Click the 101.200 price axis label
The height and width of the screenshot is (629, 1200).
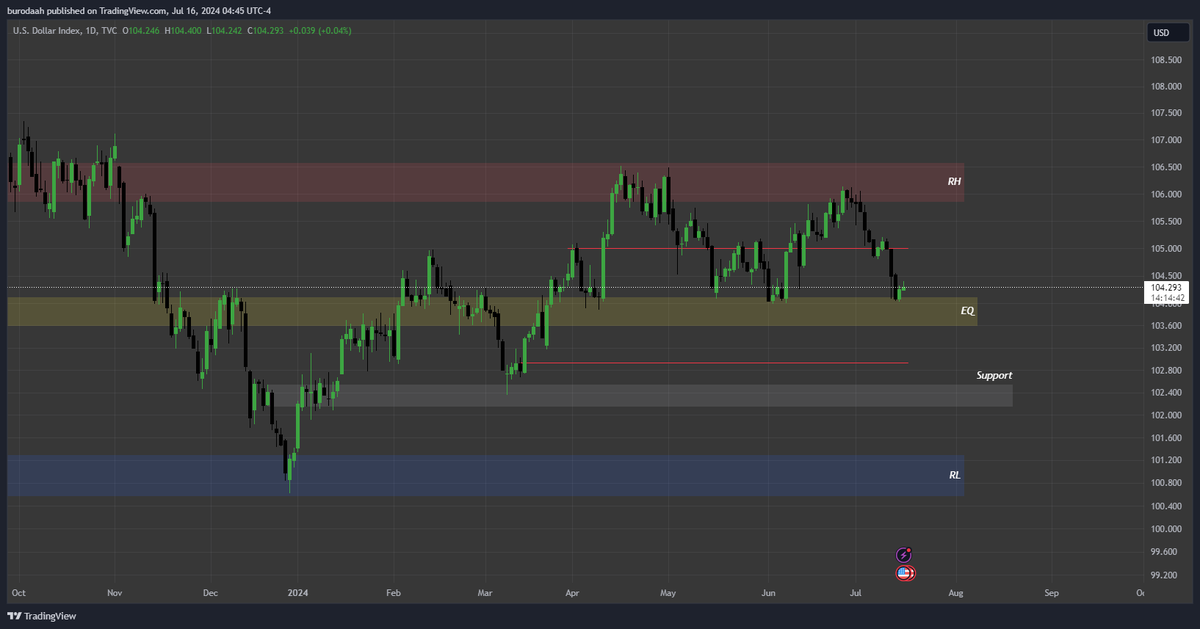click(1166, 460)
